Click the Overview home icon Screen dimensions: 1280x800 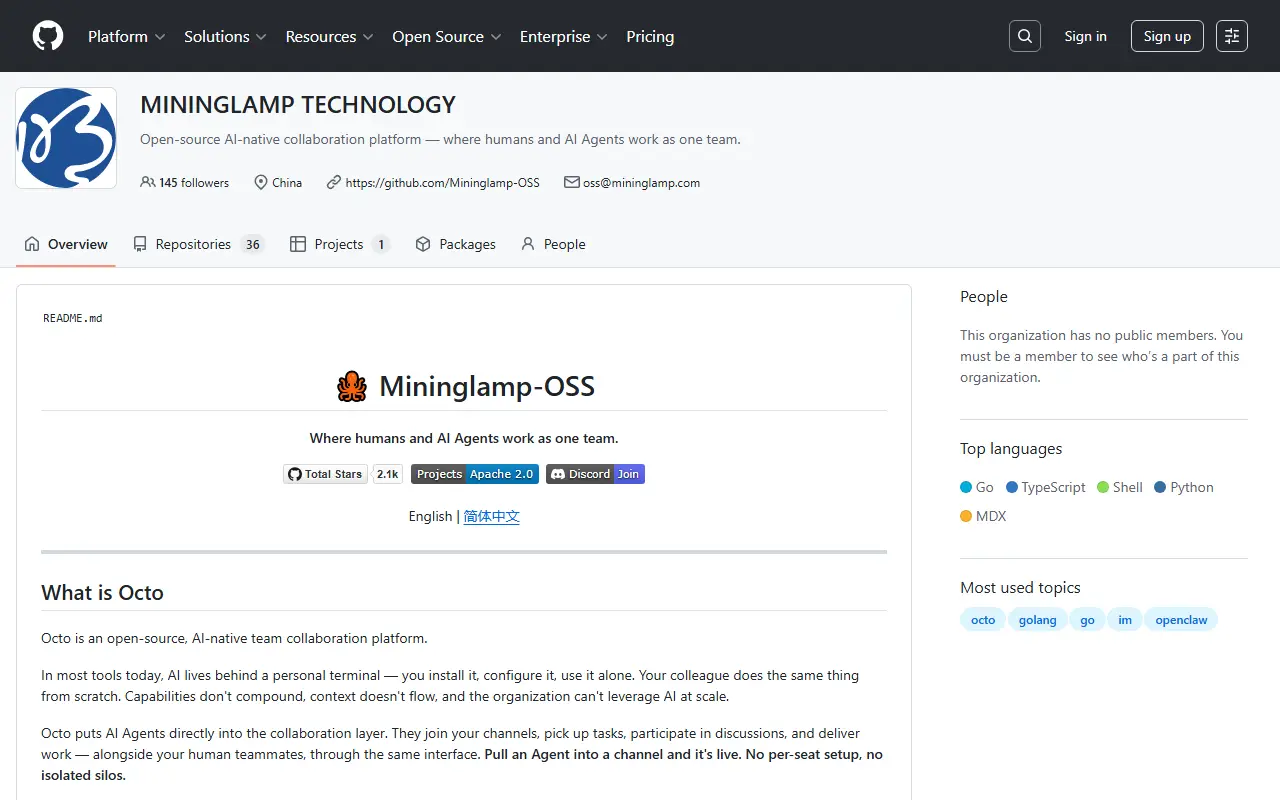32,244
